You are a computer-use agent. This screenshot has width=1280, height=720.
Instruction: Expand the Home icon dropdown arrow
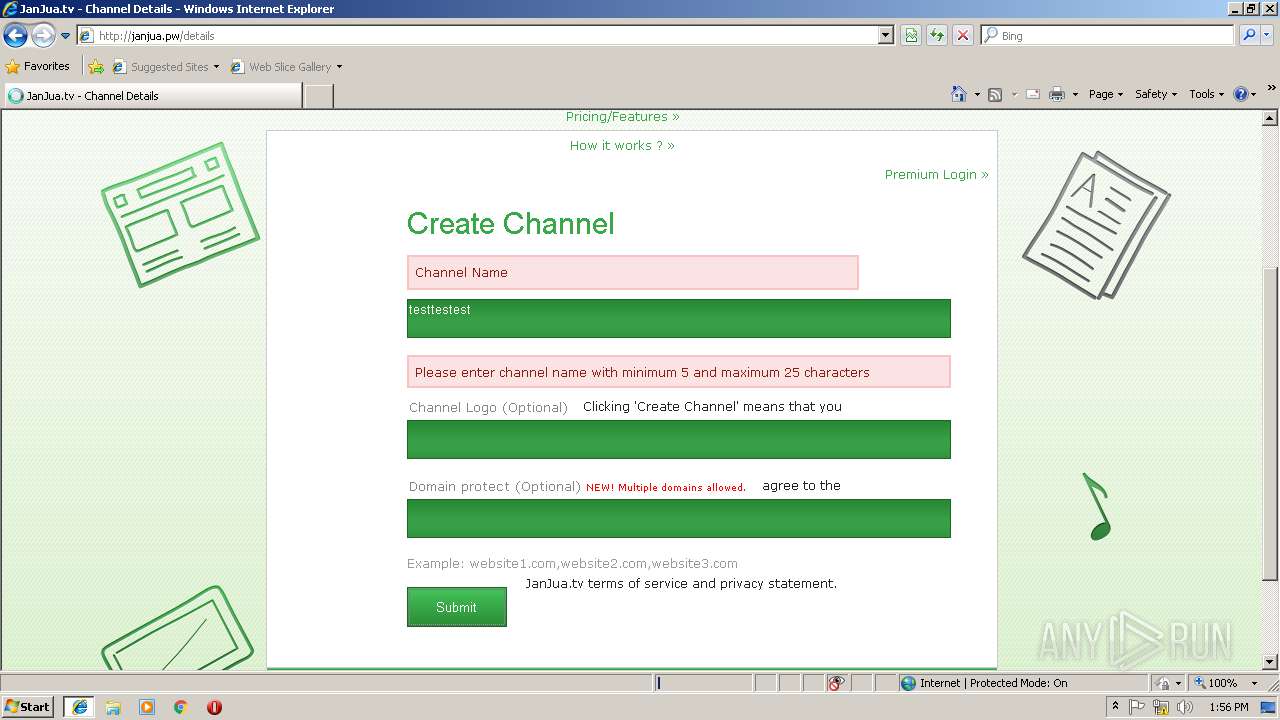pos(976,94)
